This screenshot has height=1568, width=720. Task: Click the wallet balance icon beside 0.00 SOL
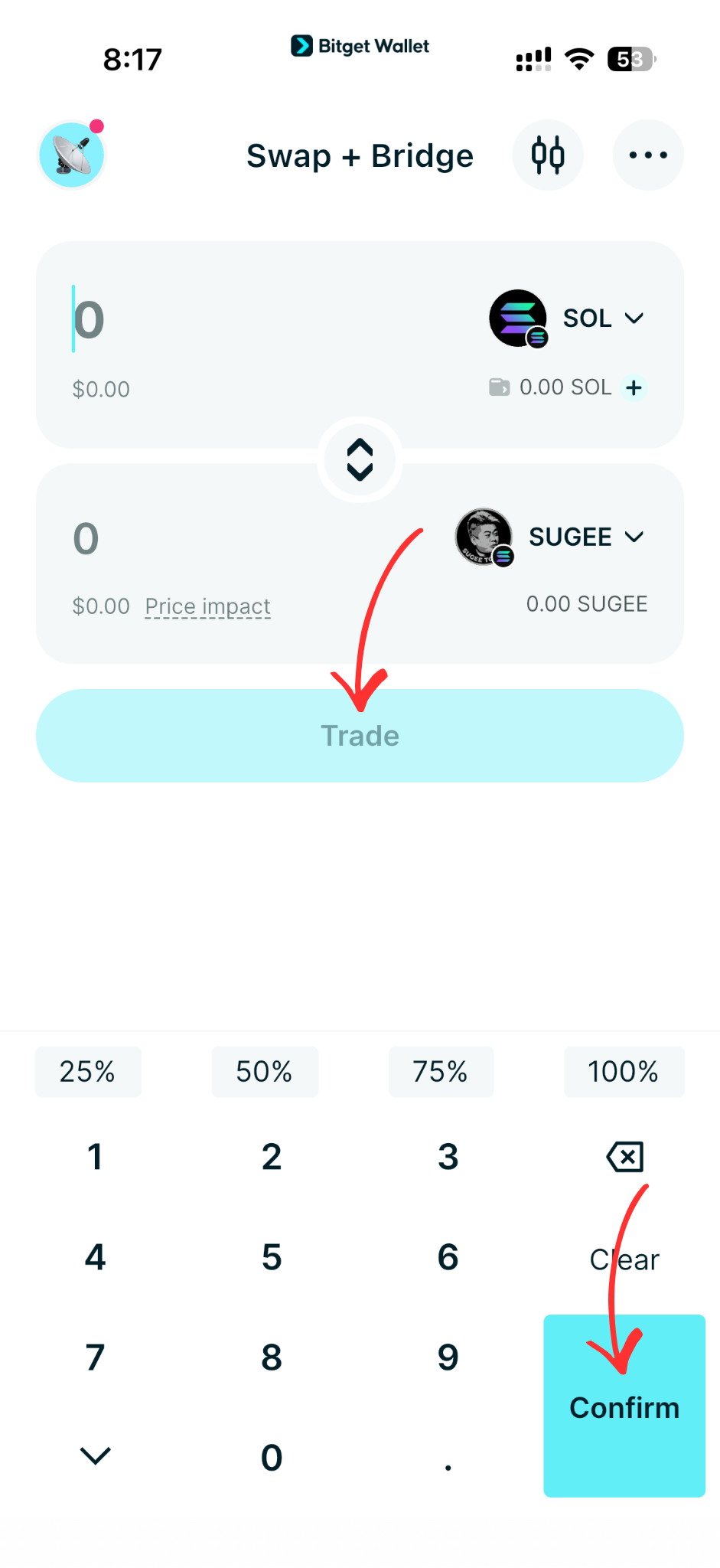click(500, 387)
